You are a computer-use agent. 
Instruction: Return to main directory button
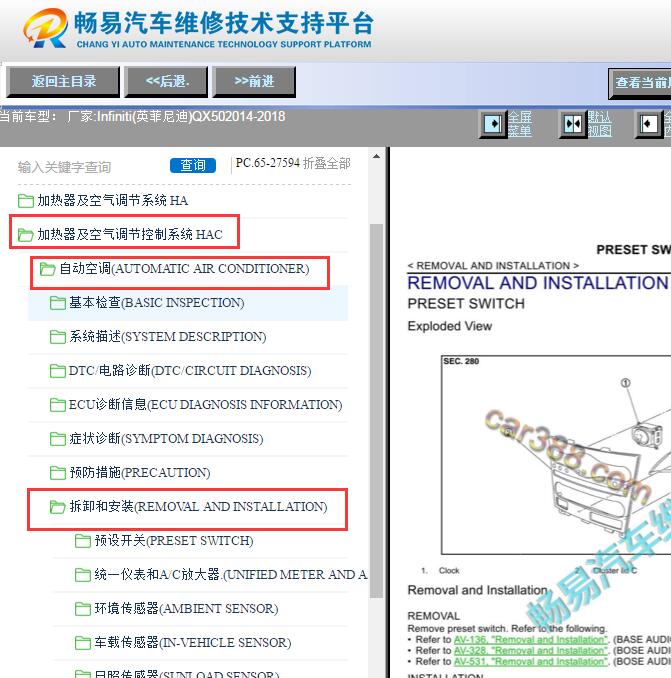pyautogui.click(x=63, y=82)
